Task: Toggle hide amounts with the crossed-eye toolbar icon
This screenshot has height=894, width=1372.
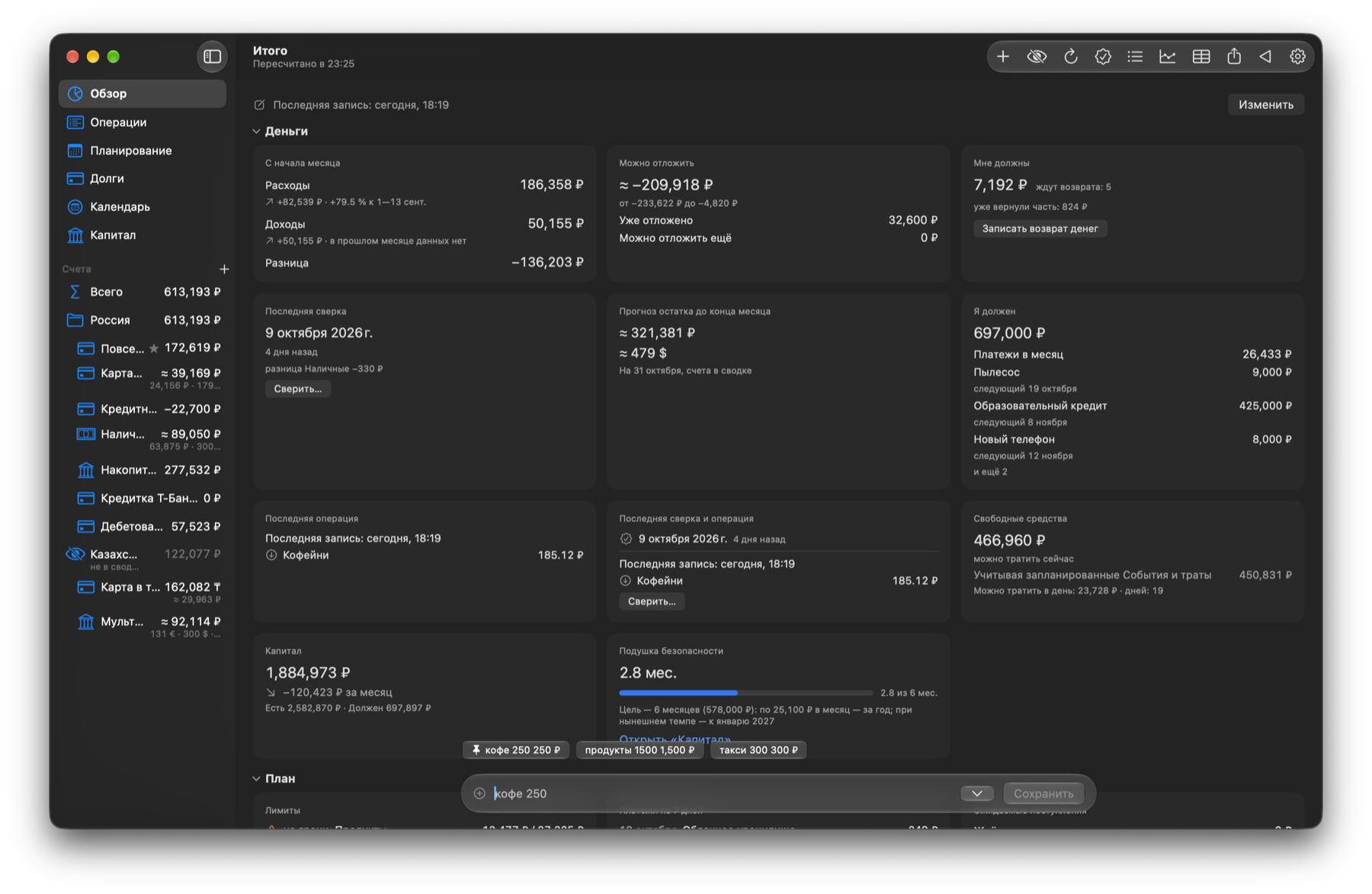Action: pyautogui.click(x=1037, y=57)
